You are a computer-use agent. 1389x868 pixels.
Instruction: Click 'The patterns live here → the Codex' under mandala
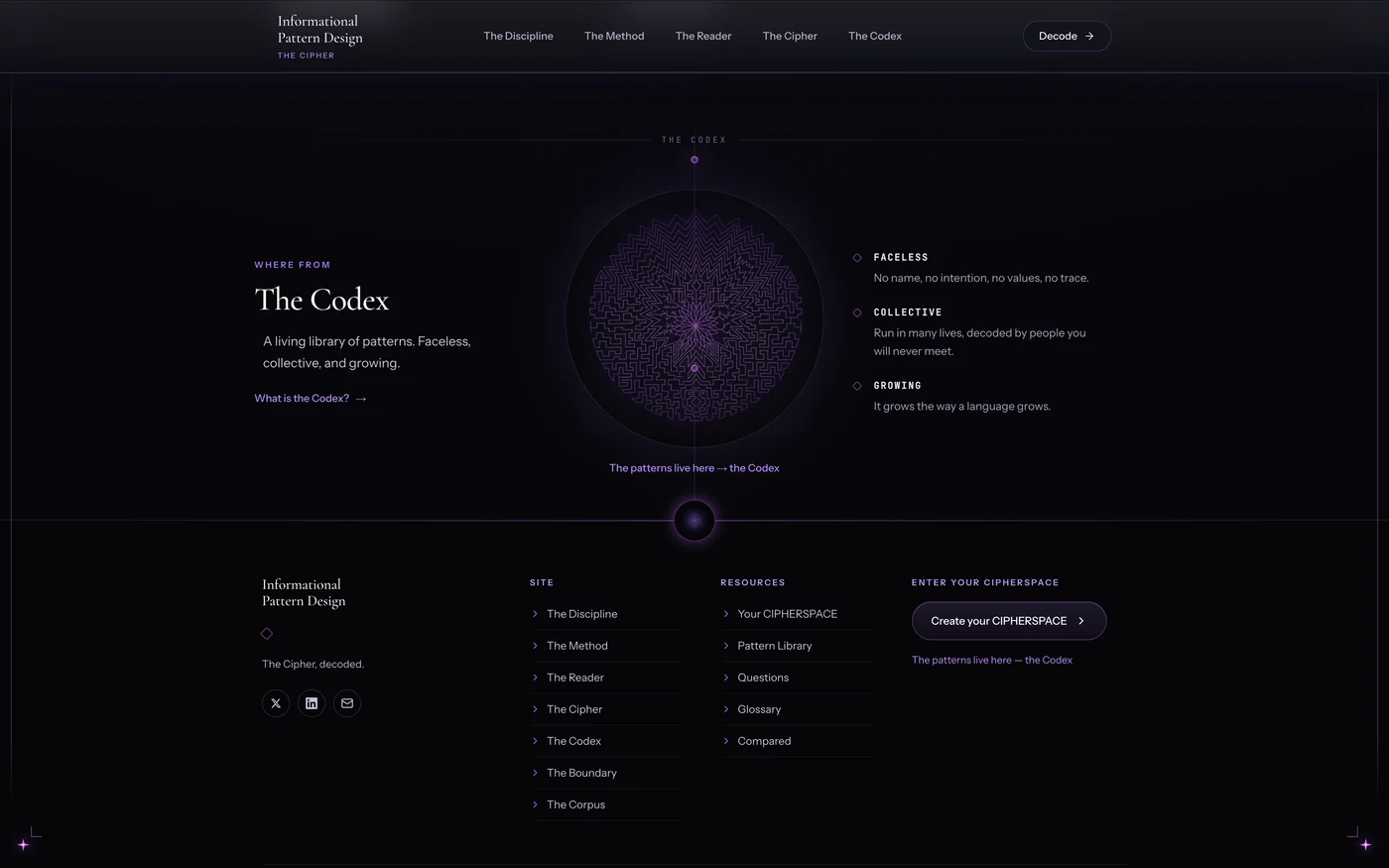(x=694, y=468)
